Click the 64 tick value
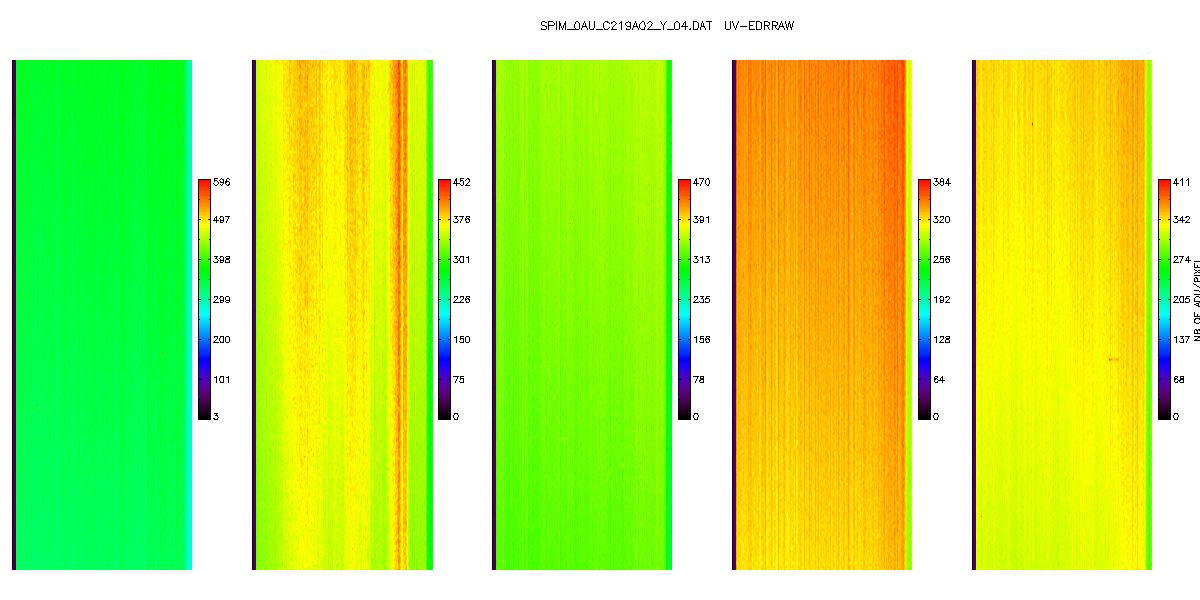The height and width of the screenshot is (600, 1200). pyautogui.click(x=938, y=379)
